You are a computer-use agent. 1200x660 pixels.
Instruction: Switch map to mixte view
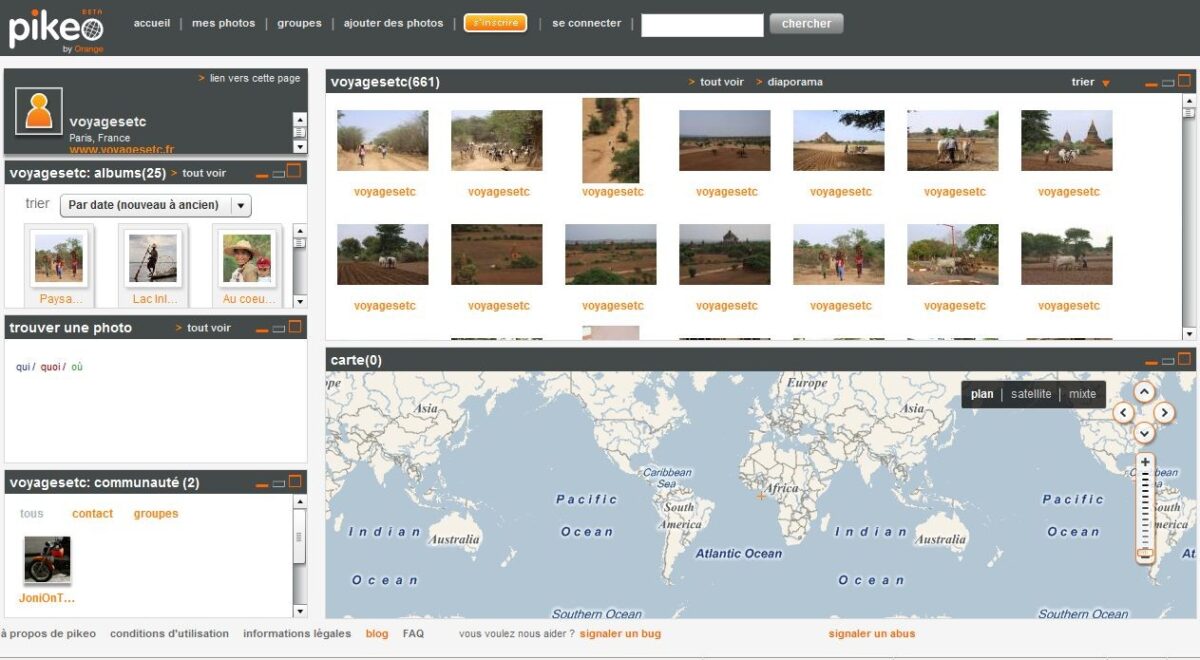click(x=1082, y=394)
